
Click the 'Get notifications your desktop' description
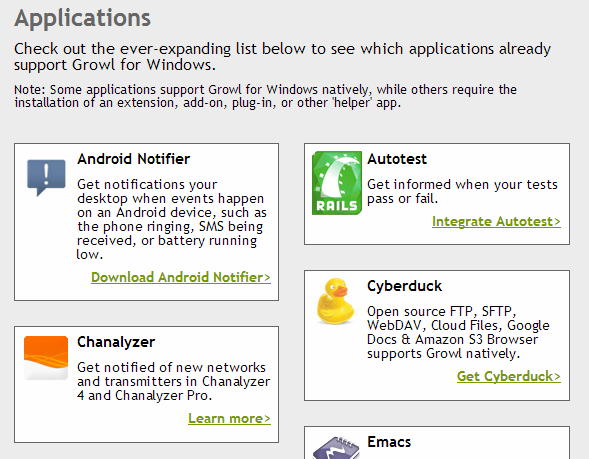[172, 219]
